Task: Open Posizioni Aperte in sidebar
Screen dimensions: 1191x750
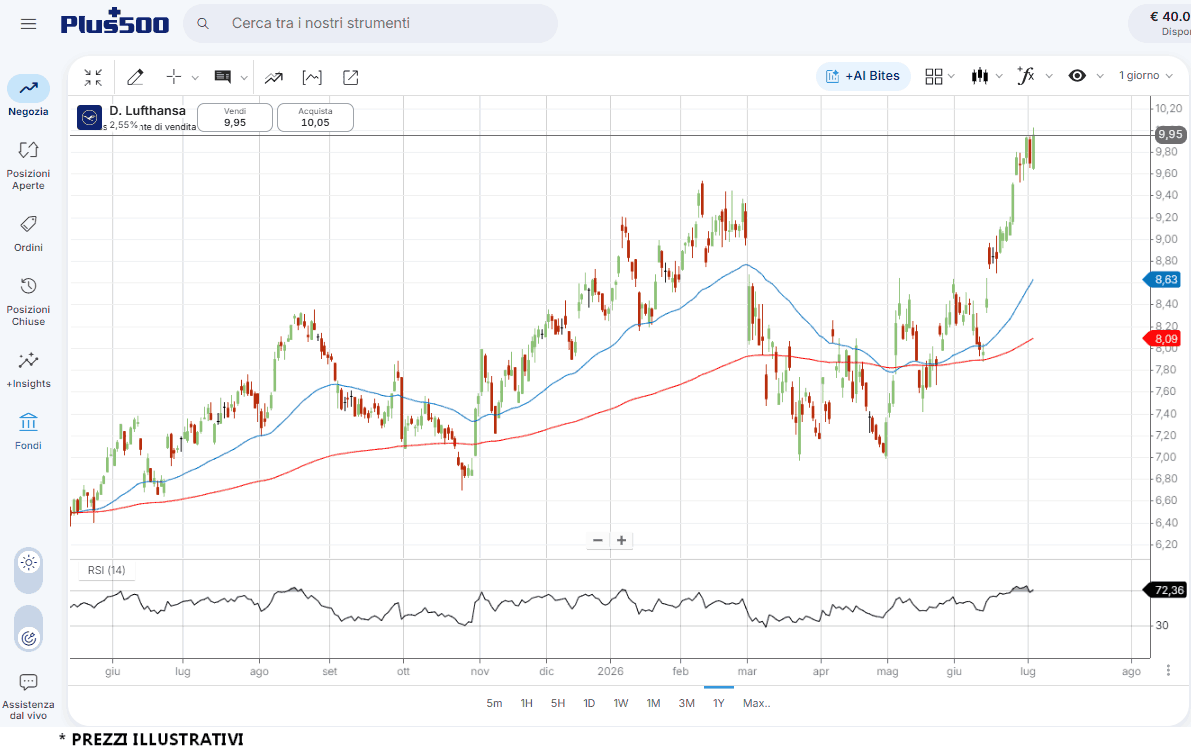Action: coord(28,165)
